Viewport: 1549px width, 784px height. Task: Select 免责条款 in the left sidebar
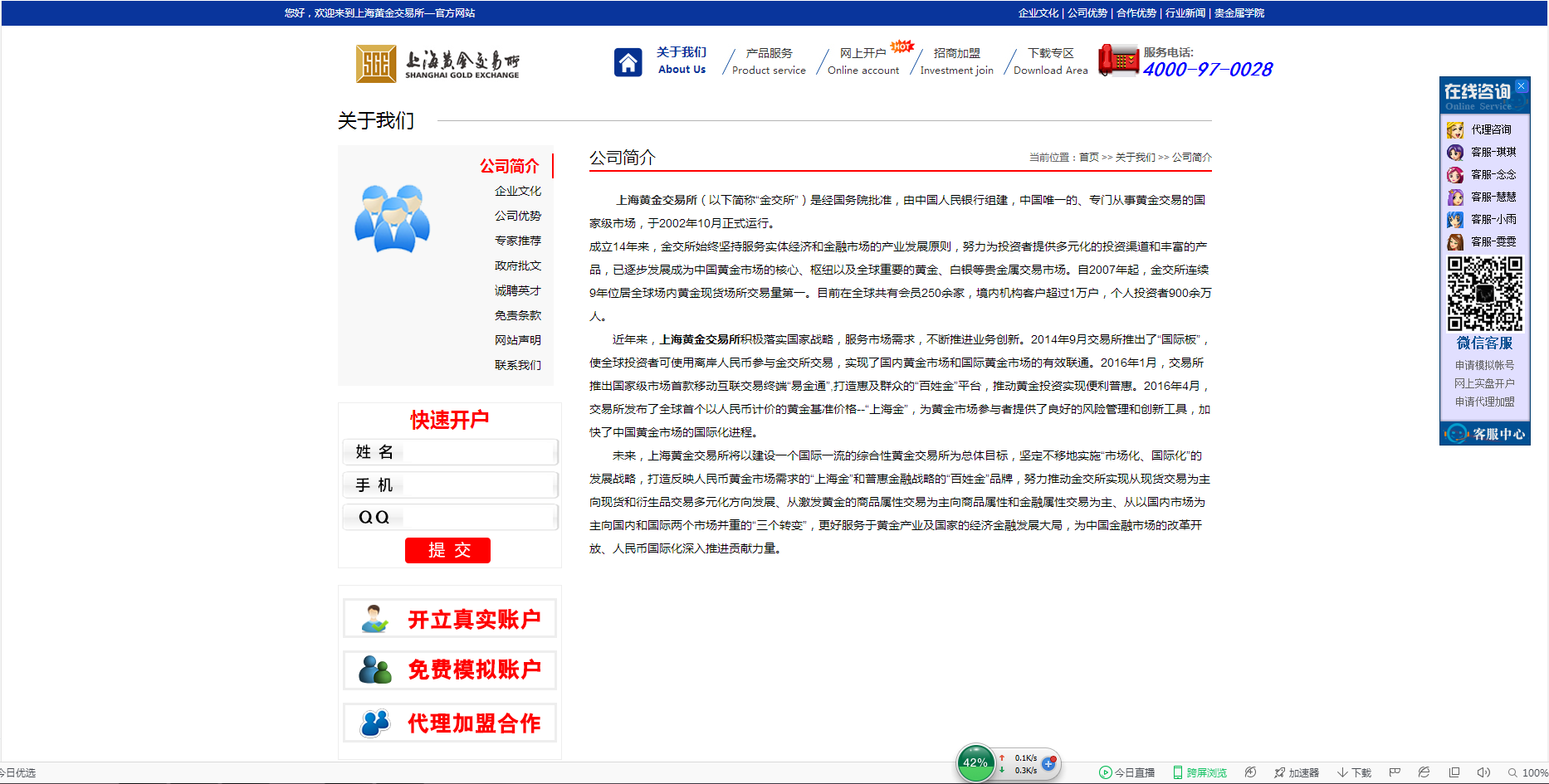tap(518, 315)
